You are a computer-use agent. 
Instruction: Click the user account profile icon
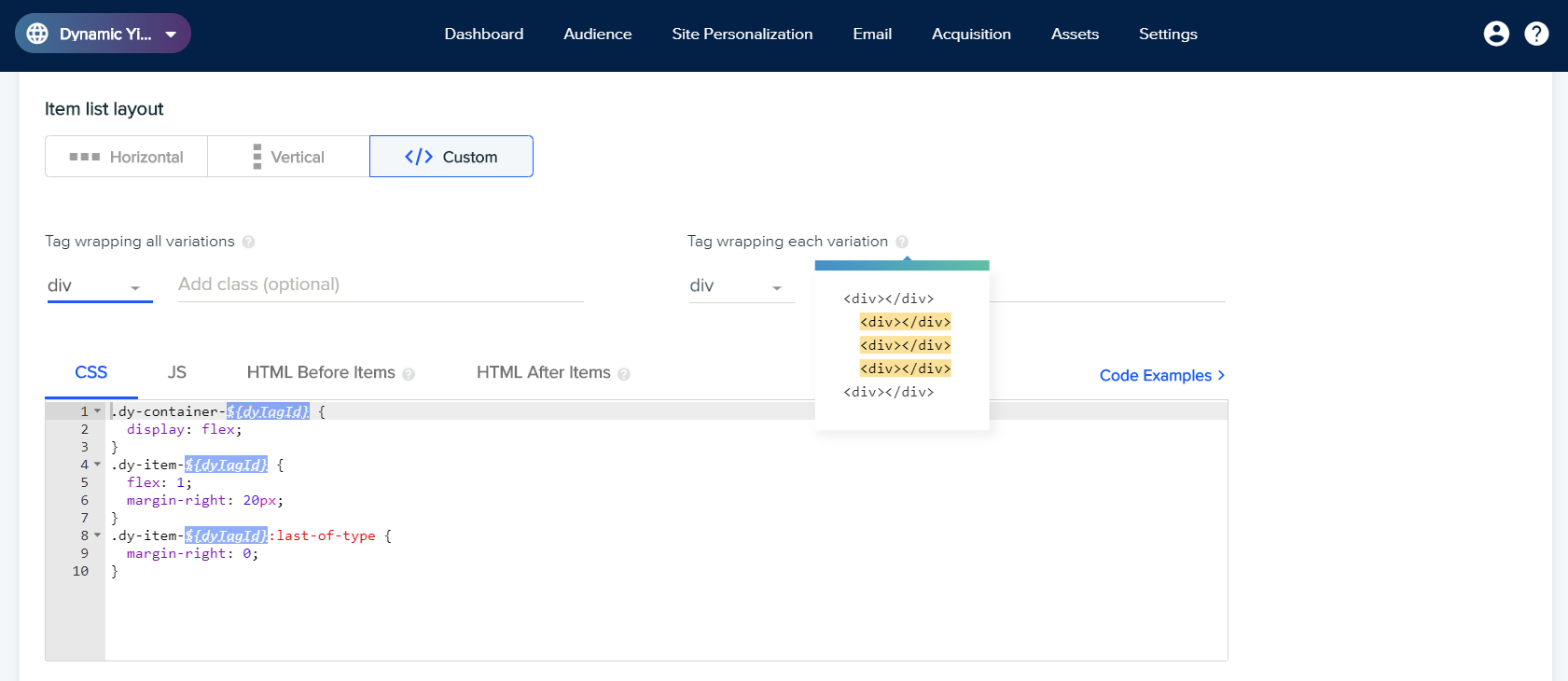click(1496, 34)
